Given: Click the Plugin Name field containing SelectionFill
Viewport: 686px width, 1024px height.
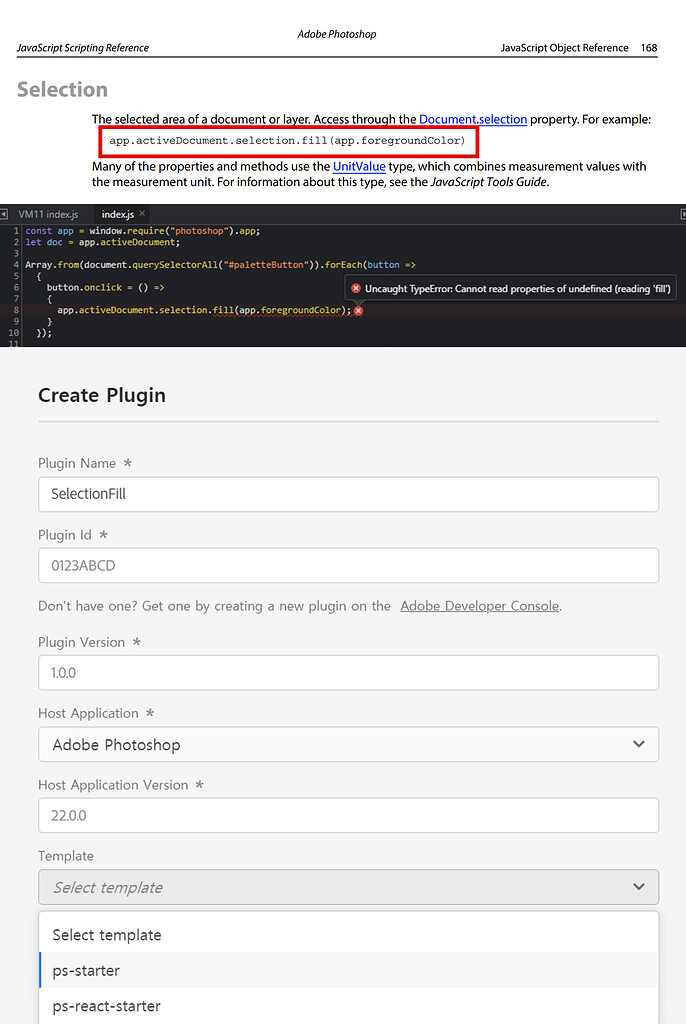Looking at the screenshot, I should coord(348,494).
